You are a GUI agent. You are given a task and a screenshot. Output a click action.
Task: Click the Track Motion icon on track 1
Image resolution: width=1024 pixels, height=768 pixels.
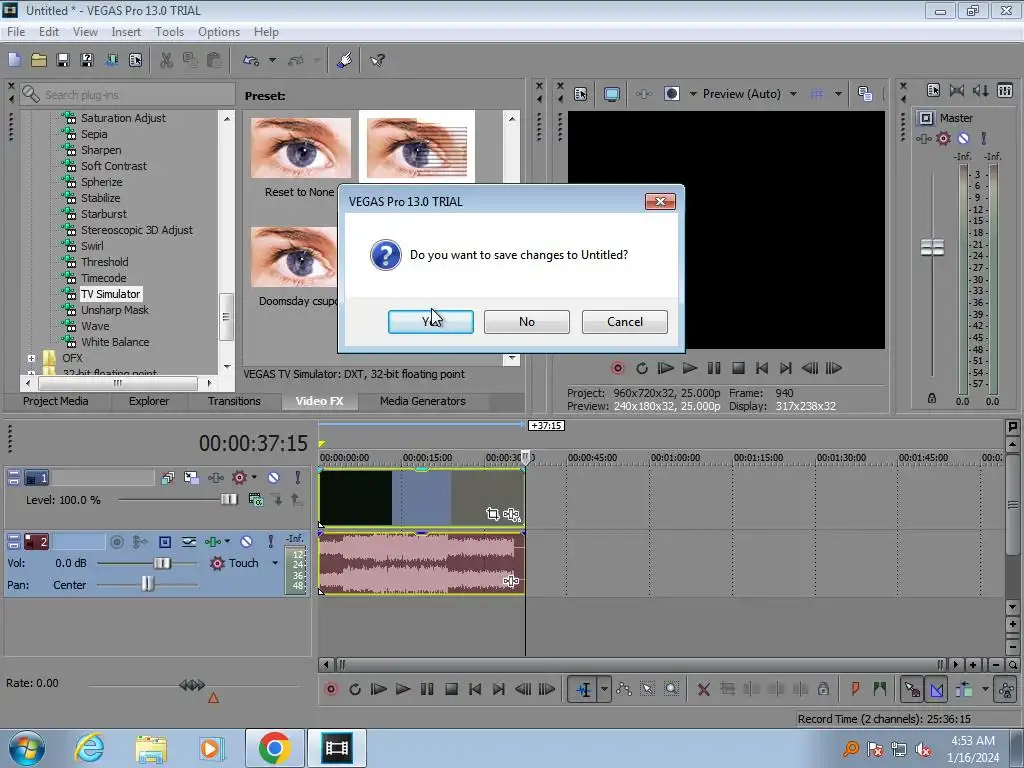(x=191, y=477)
